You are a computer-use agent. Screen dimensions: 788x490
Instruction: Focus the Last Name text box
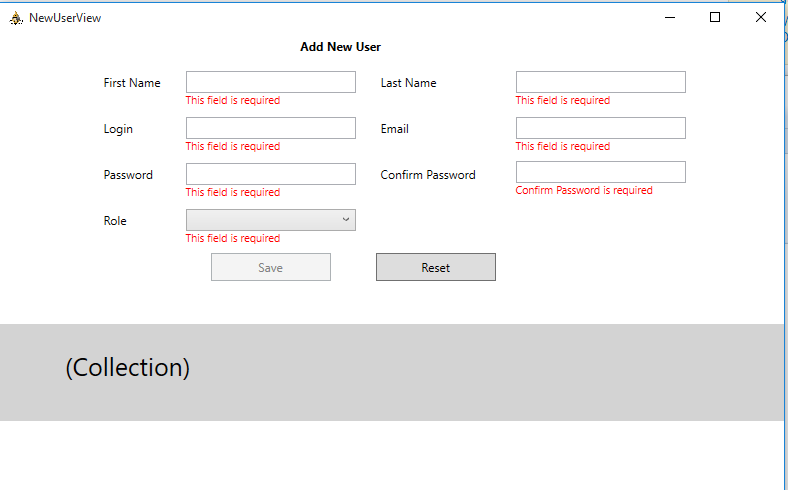tap(601, 82)
